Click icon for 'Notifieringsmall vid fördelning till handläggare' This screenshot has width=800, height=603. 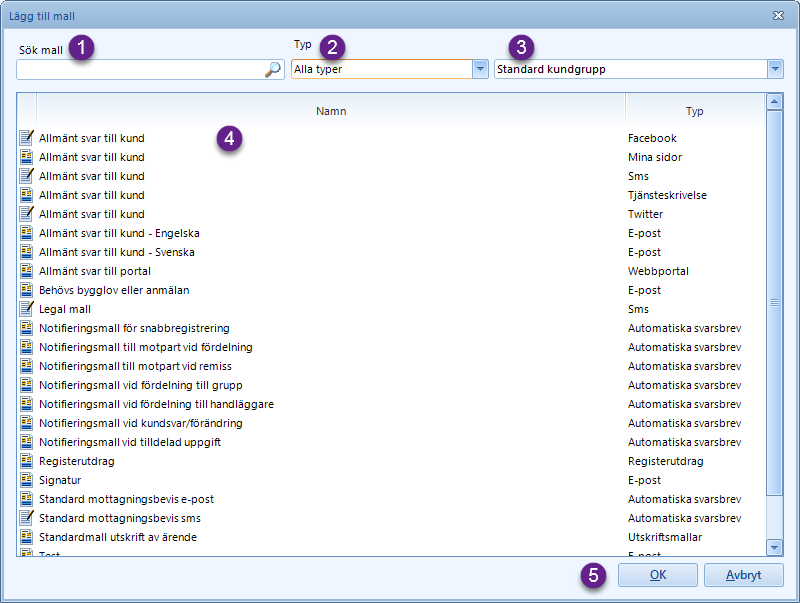coord(27,403)
